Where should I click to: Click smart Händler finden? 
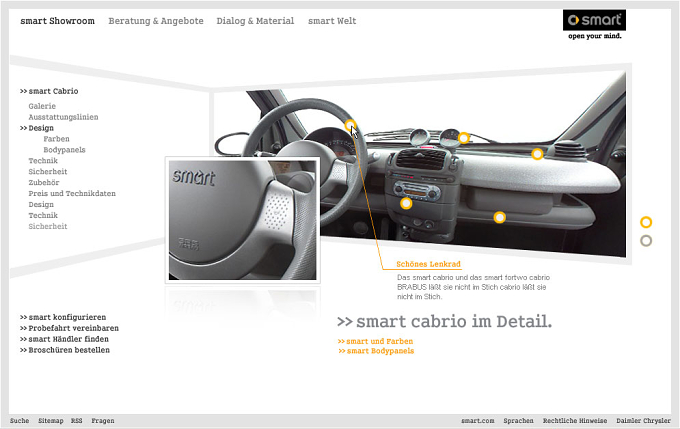(64, 339)
